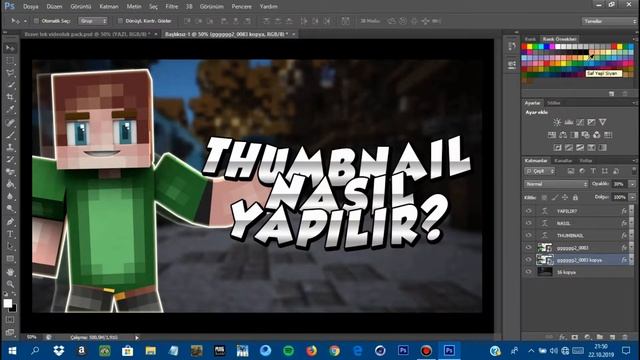The width and height of the screenshot is (640, 360).
Task: Open the layer filter type dropdown
Action: tap(540, 171)
